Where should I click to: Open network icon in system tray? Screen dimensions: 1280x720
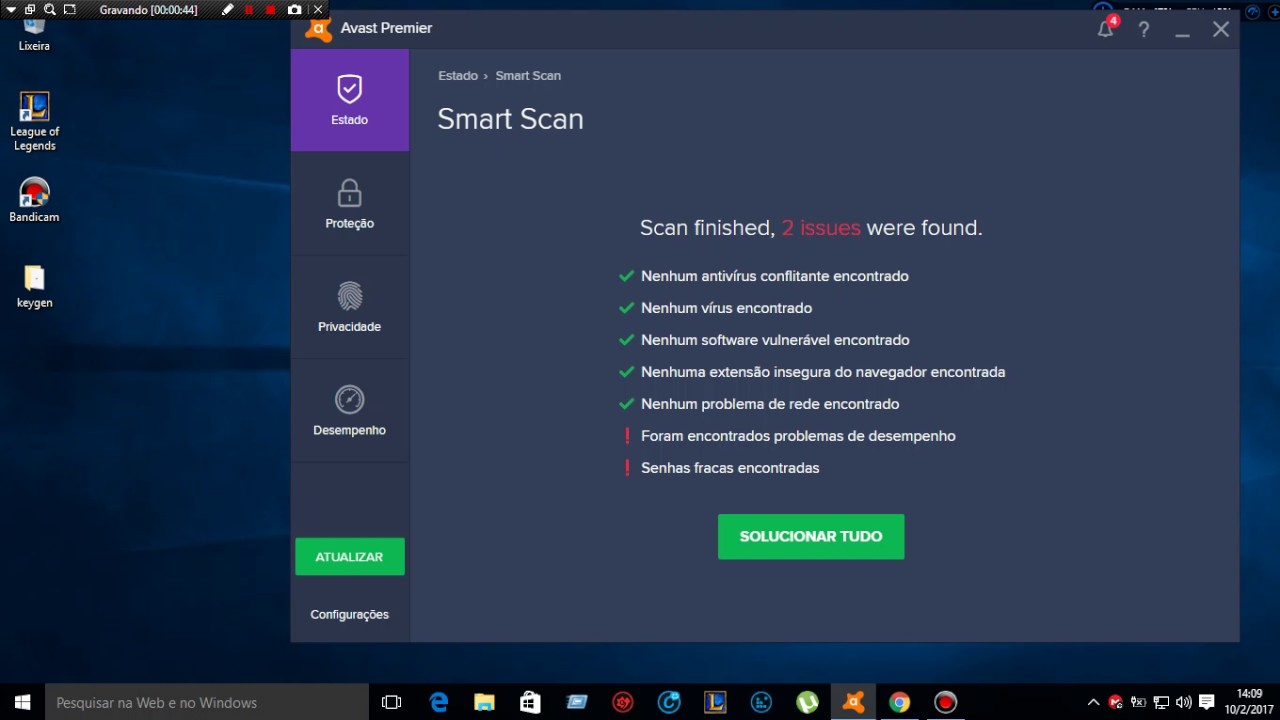(1161, 702)
